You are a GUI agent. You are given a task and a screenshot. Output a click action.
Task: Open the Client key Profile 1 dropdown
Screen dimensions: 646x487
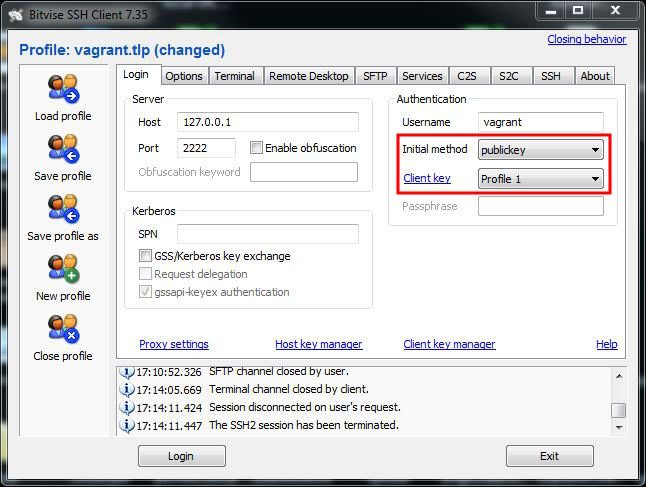pos(541,178)
